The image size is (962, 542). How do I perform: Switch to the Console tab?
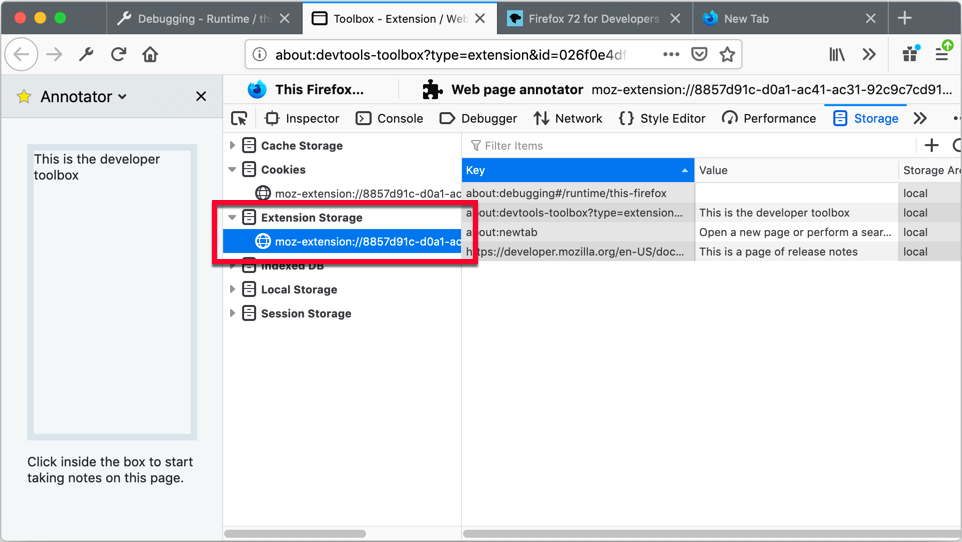[390, 118]
